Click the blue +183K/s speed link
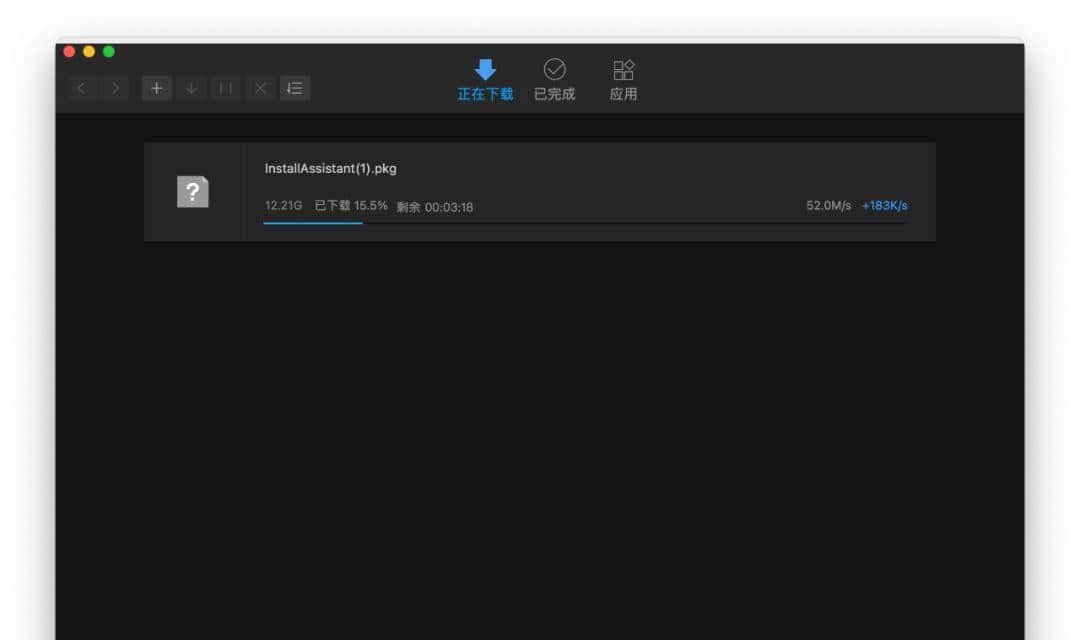1080x640 pixels. click(884, 205)
